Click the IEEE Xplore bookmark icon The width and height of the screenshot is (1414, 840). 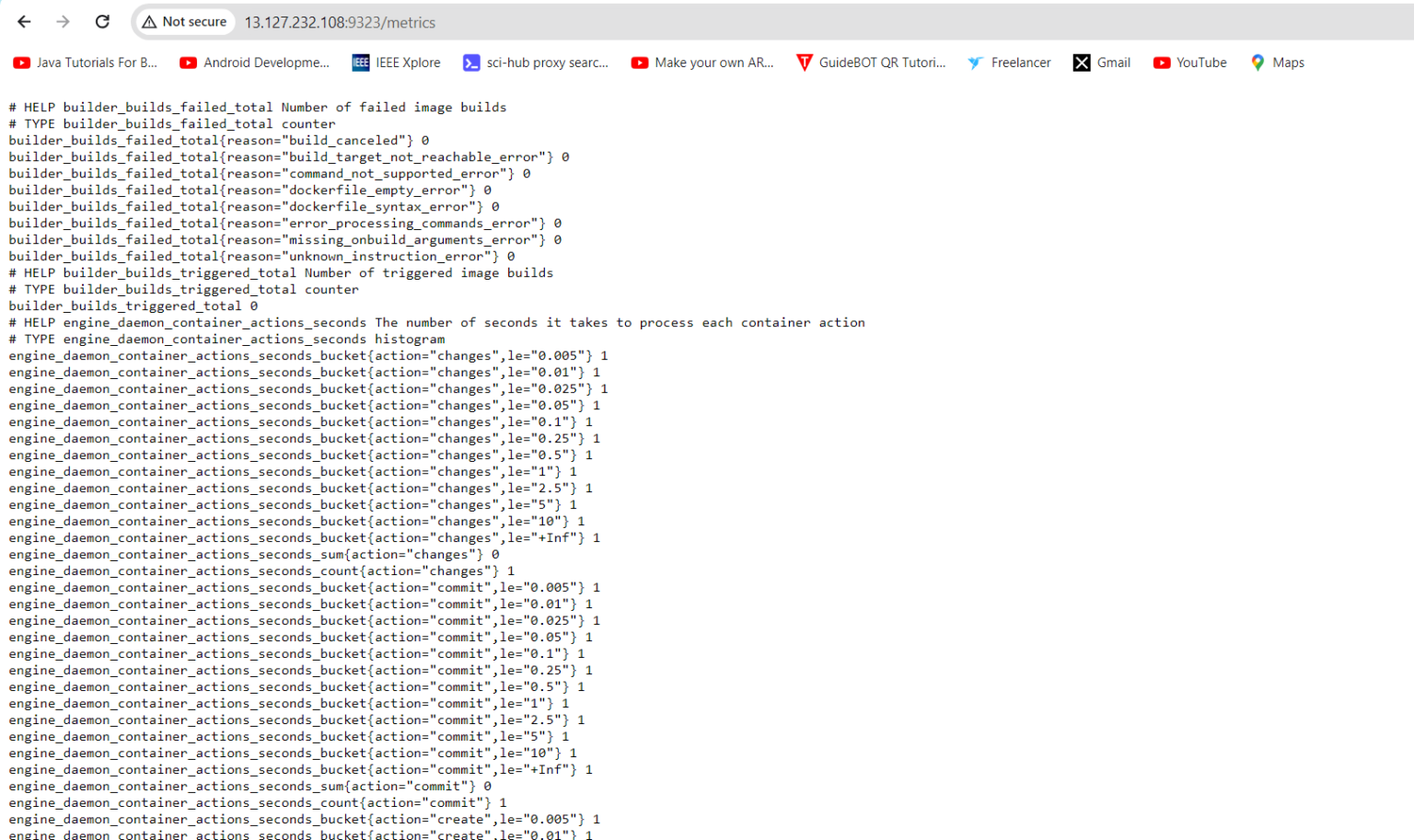coord(361,63)
